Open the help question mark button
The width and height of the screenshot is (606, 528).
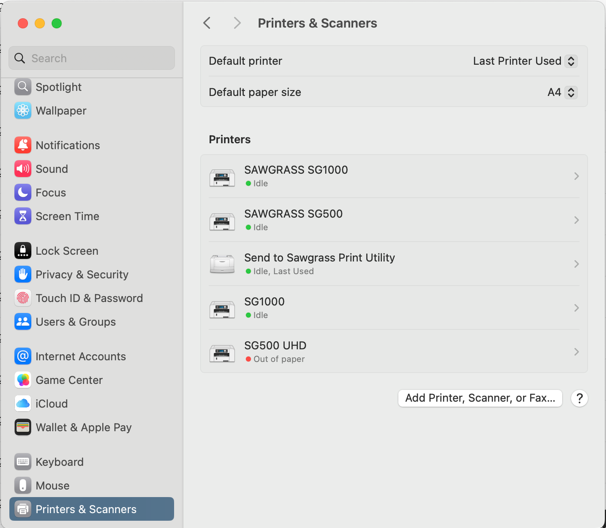[579, 398]
